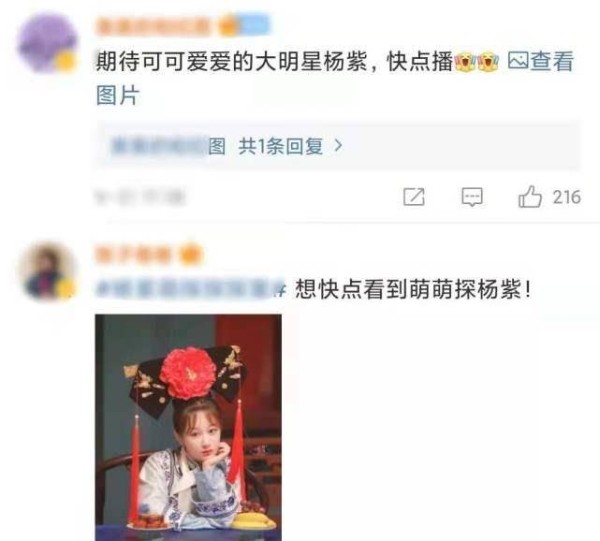The width and height of the screenshot is (600, 541).
Task: Open the second commenter's orange username
Action: click(134, 254)
